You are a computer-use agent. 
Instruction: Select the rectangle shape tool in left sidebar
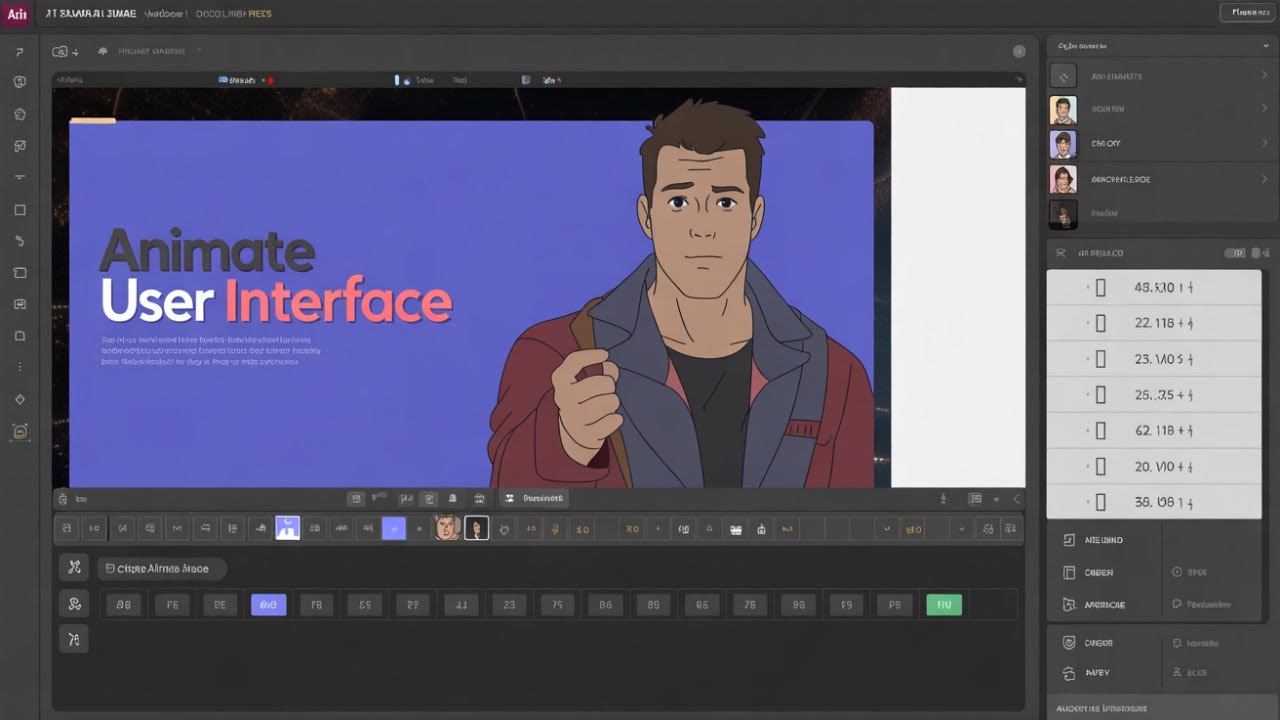[19, 210]
